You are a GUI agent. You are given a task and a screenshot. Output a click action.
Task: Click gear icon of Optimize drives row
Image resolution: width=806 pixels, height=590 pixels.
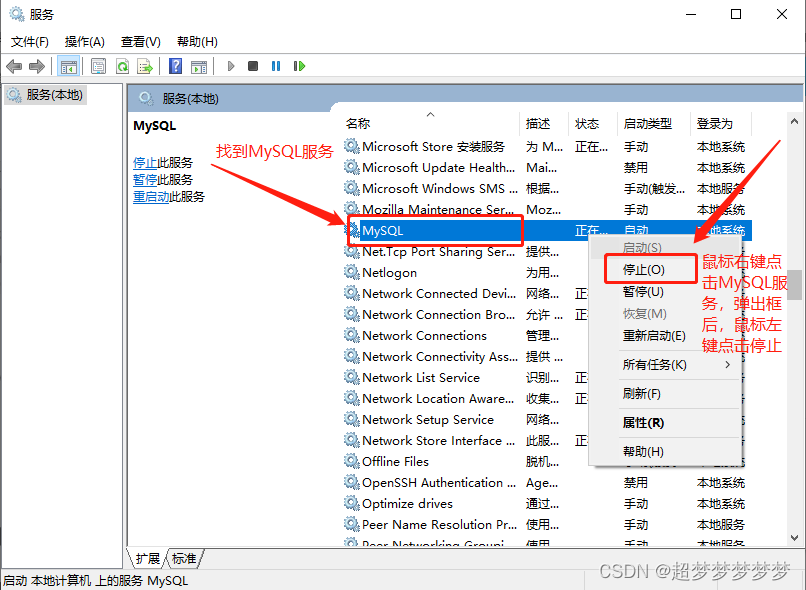pyautogui.click(x=352, y=504)
